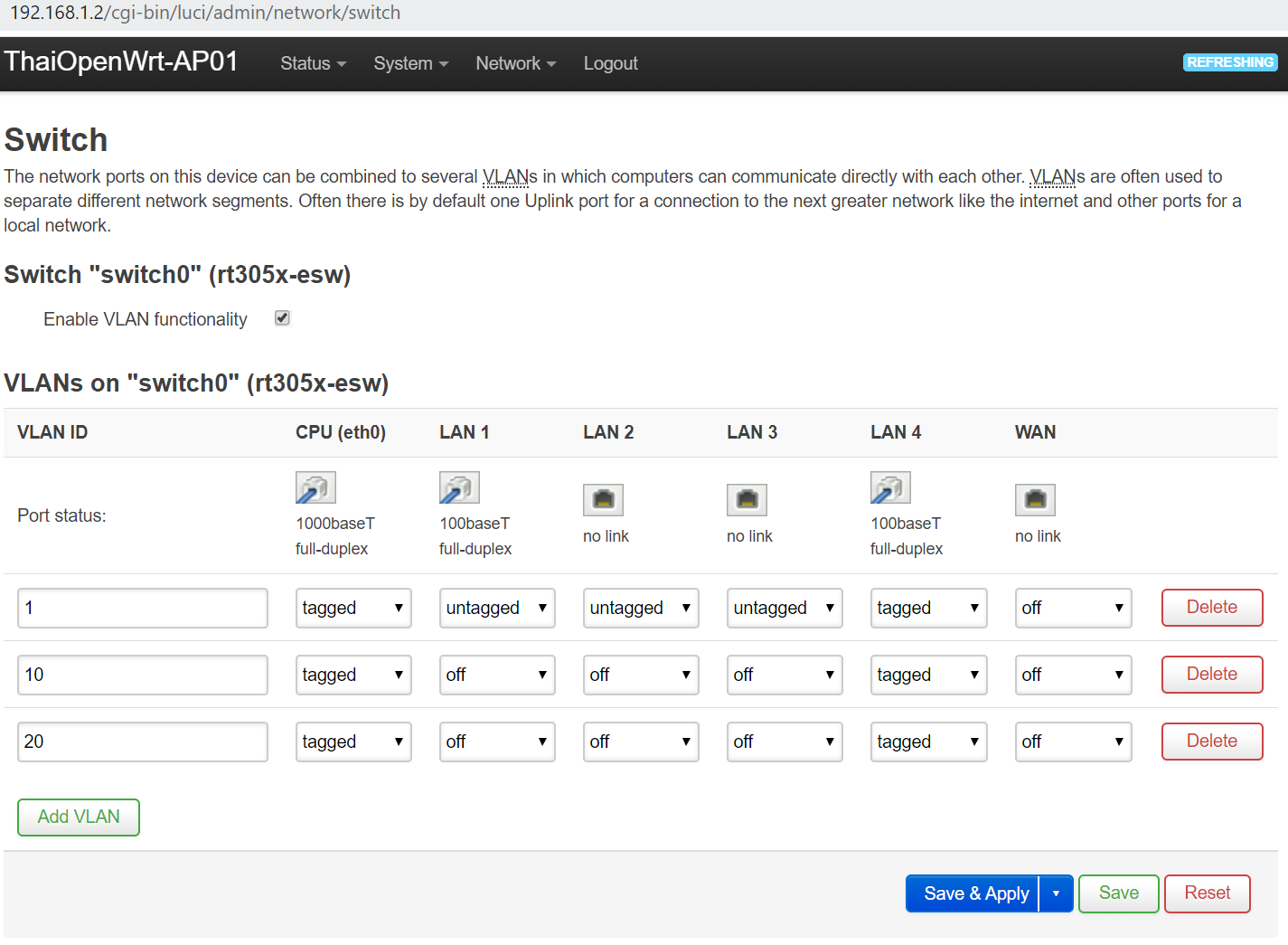
Task: Click the VLAN ID column header
Action: coord(52,432)
